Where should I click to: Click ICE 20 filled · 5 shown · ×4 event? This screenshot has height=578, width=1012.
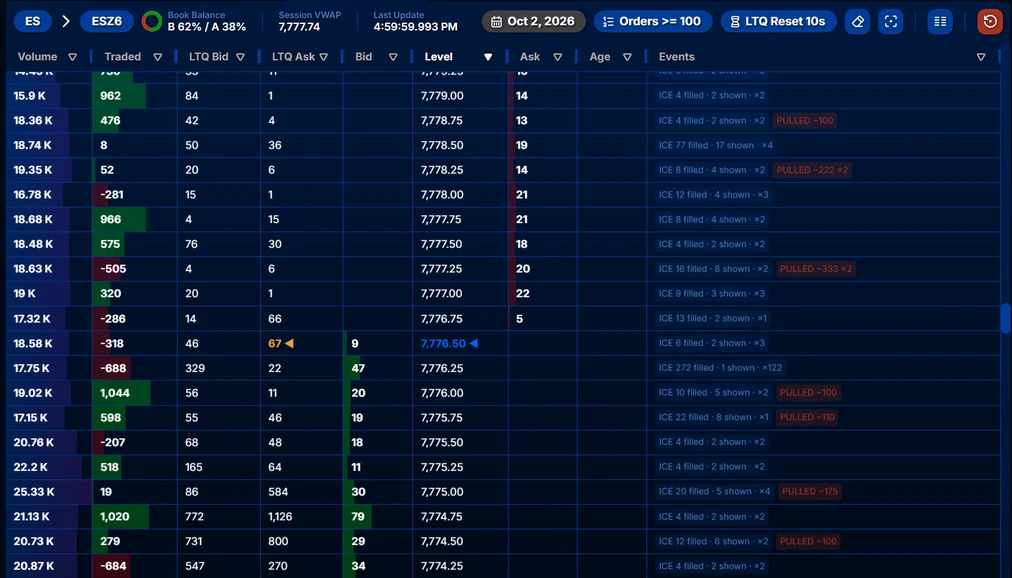[714, 491]
